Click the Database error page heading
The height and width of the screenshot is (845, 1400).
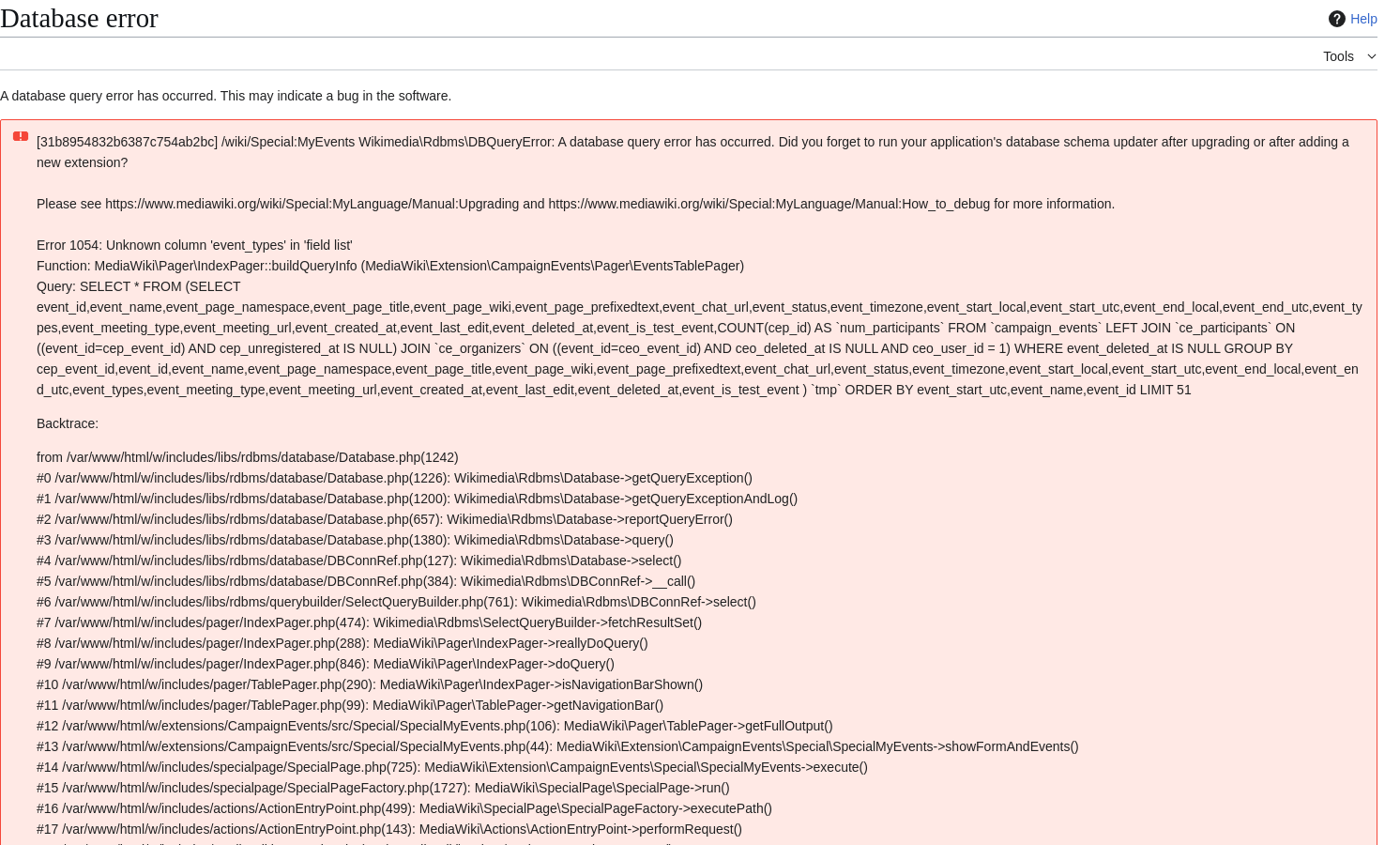click(79, 18)
